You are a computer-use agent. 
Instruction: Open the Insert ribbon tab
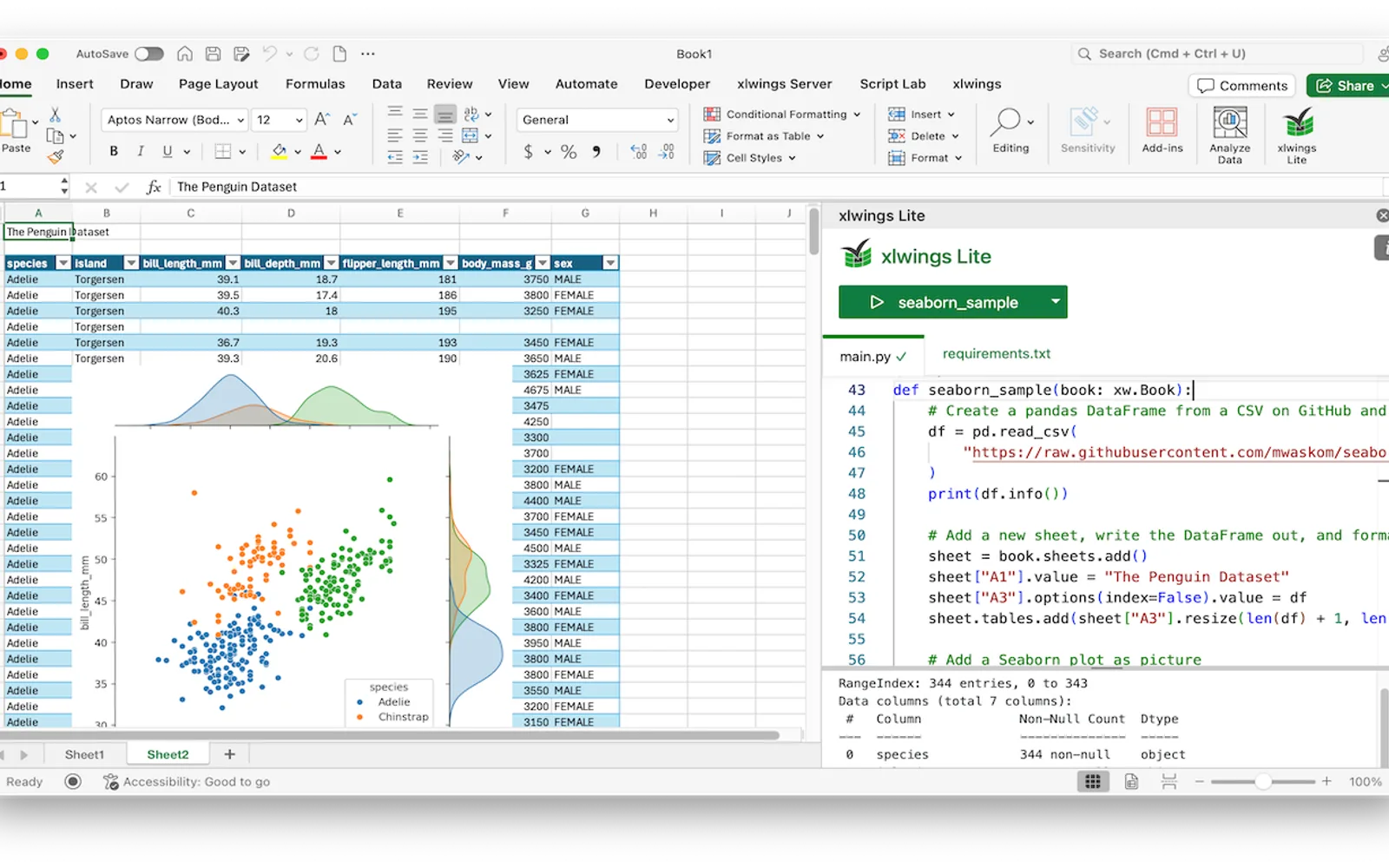75,84
